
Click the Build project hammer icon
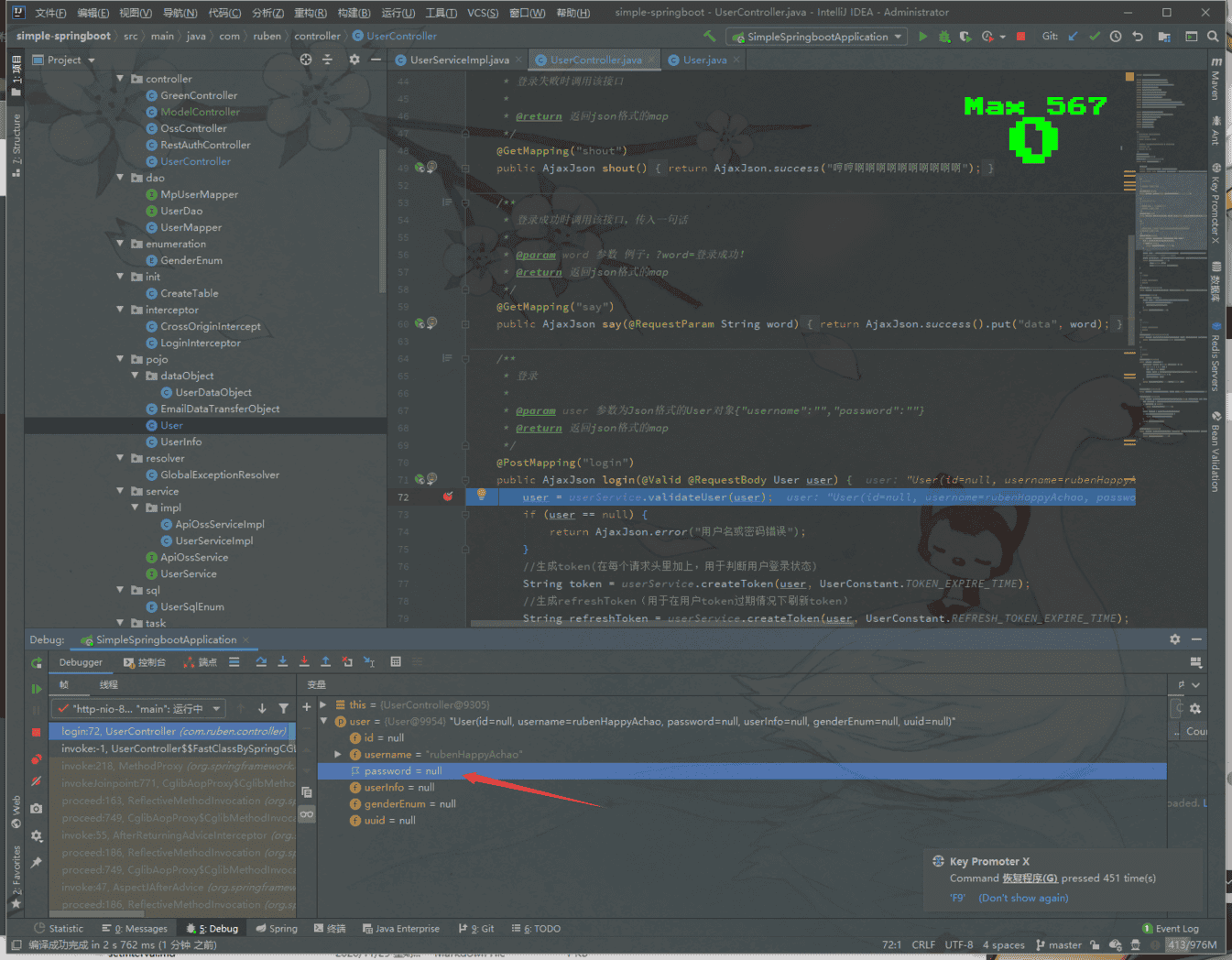pos(709,37)
